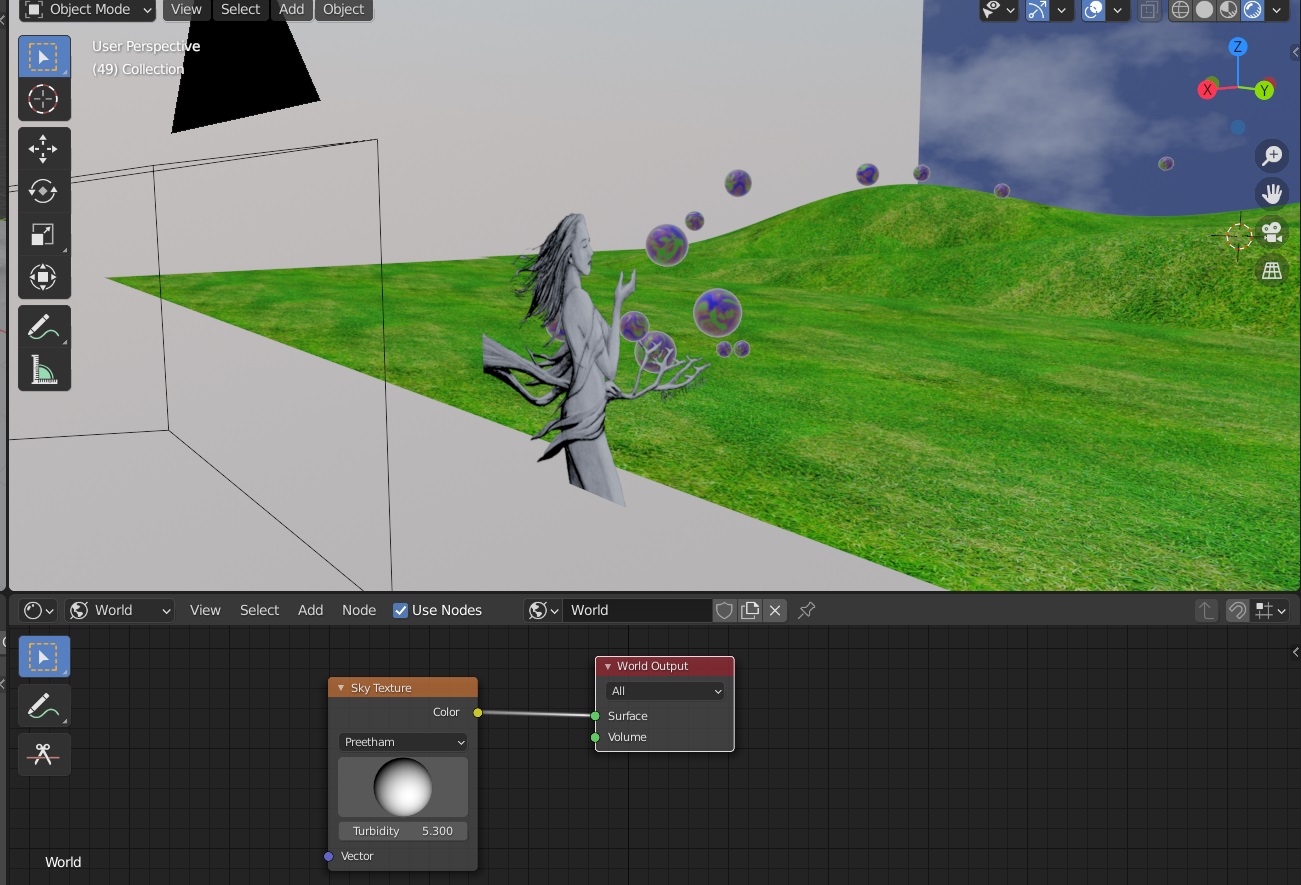Click the Volume input socket
This screenshot has width=1301, height=885.
595,737
